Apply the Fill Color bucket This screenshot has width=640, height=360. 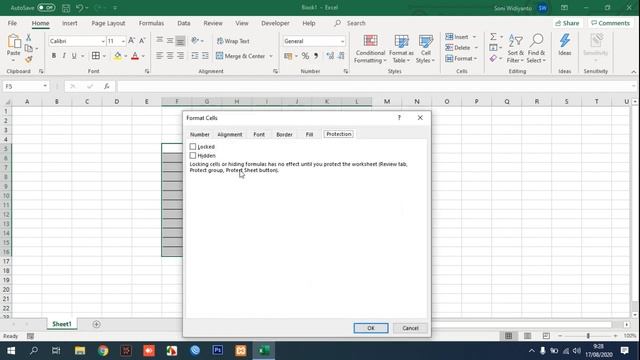(x=118, y=56)
